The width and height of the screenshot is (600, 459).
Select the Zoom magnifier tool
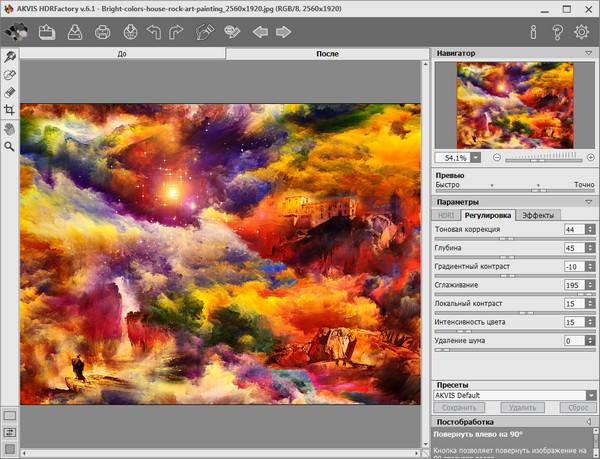[10, 146]
